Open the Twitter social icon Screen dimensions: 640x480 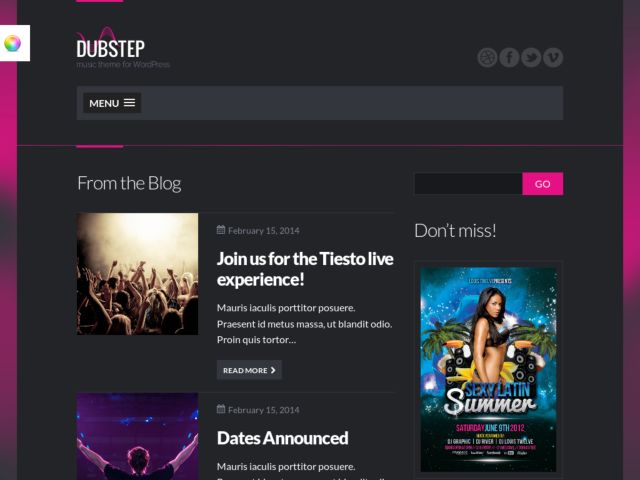pos(531,58)
